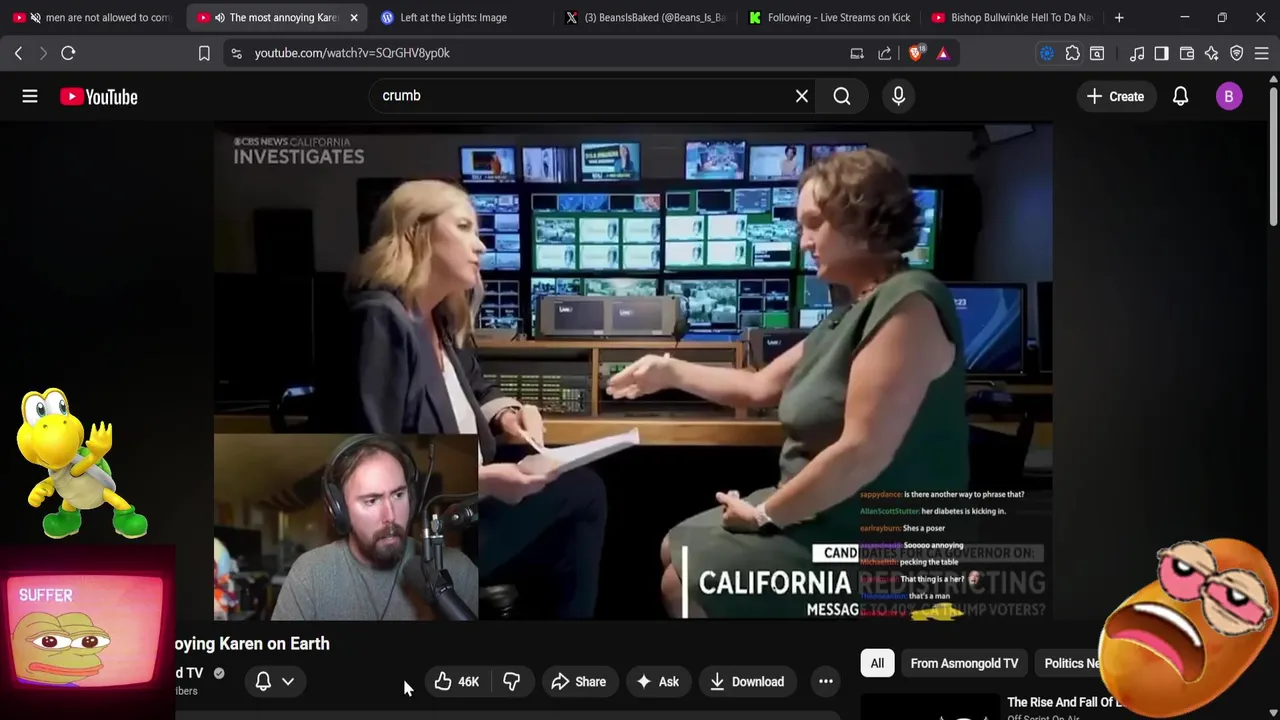Go back in browser history

click(x=18, y=53)
